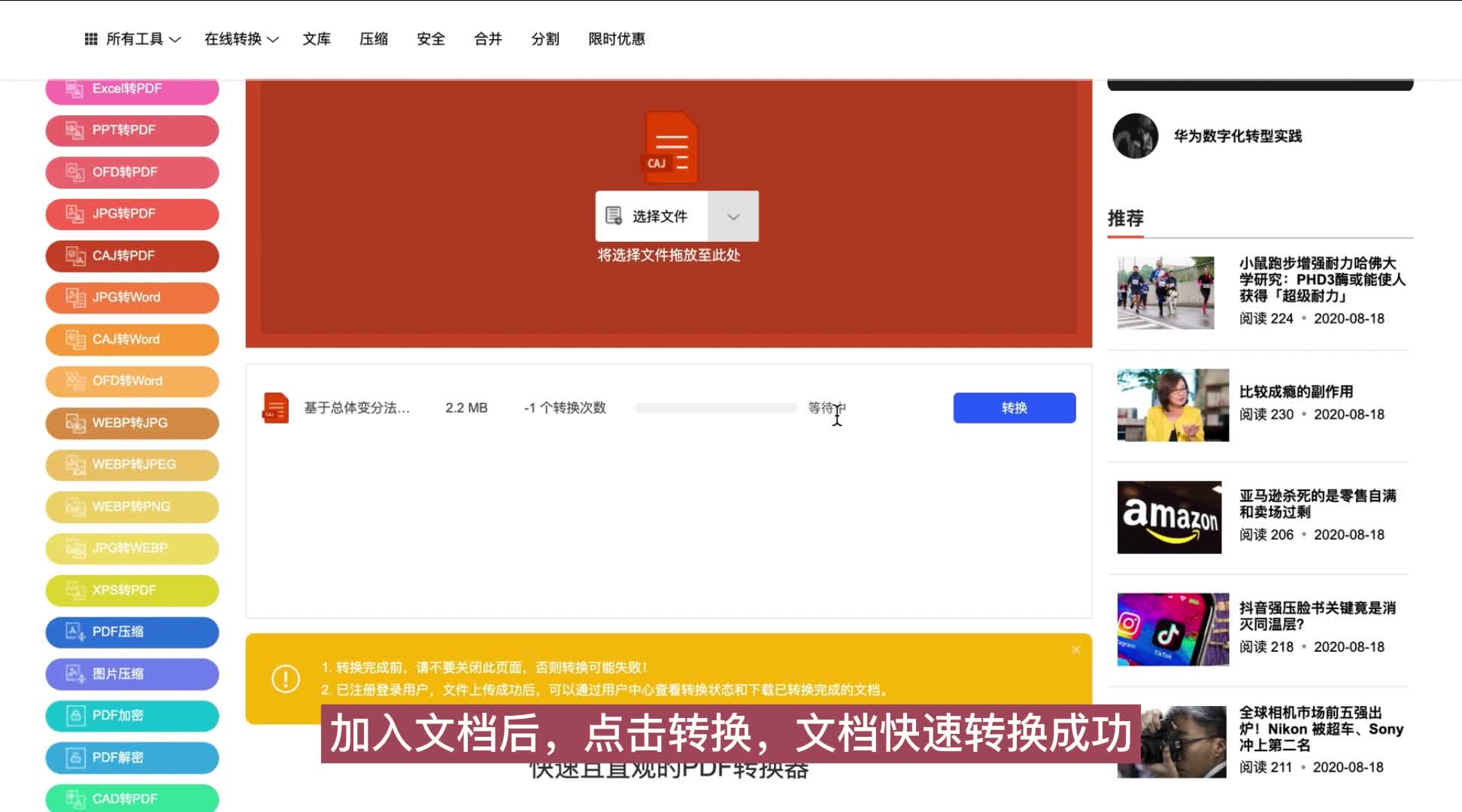Expand the arrow next to 选择文件
This screenshot has height=812, width=1462.
click(733, 217)
